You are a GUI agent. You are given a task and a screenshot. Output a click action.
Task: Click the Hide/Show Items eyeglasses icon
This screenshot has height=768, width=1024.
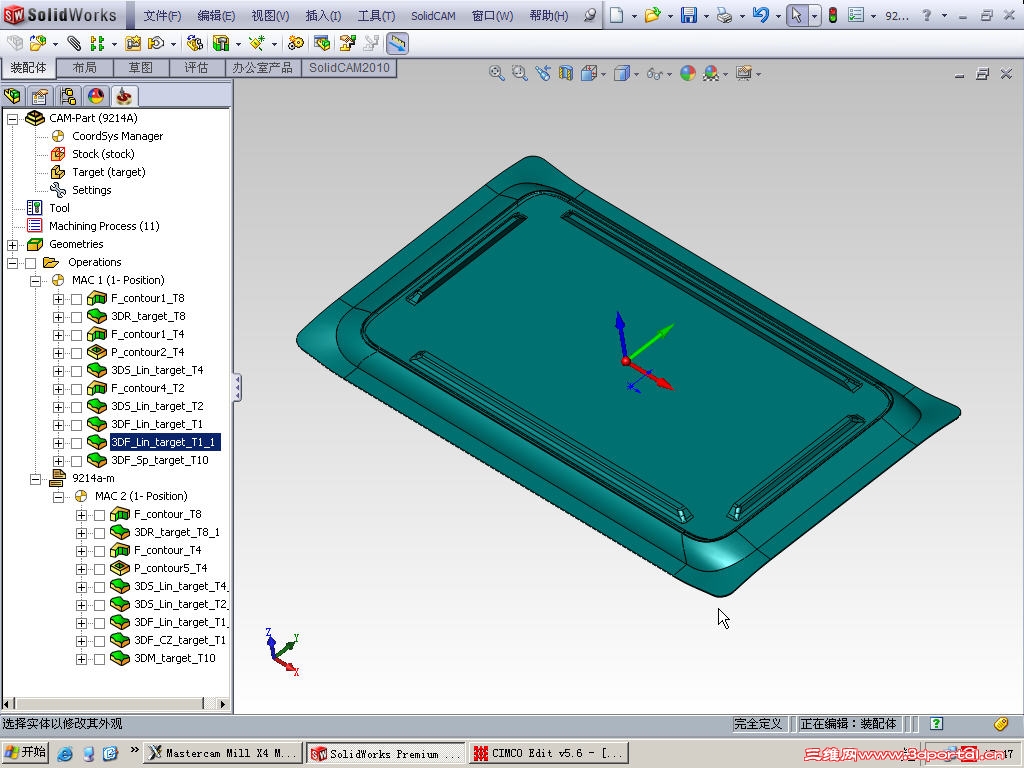tap(655, 73)
